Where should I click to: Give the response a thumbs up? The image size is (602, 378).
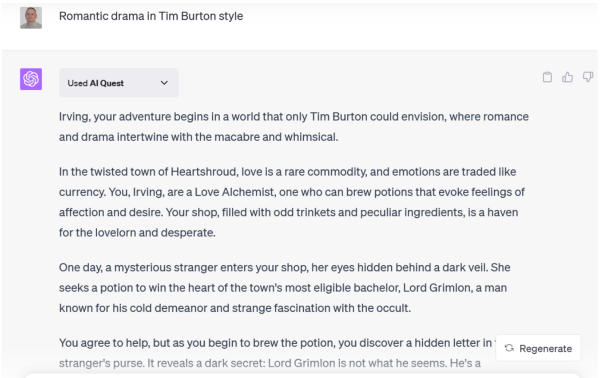[x=567, y=77]
